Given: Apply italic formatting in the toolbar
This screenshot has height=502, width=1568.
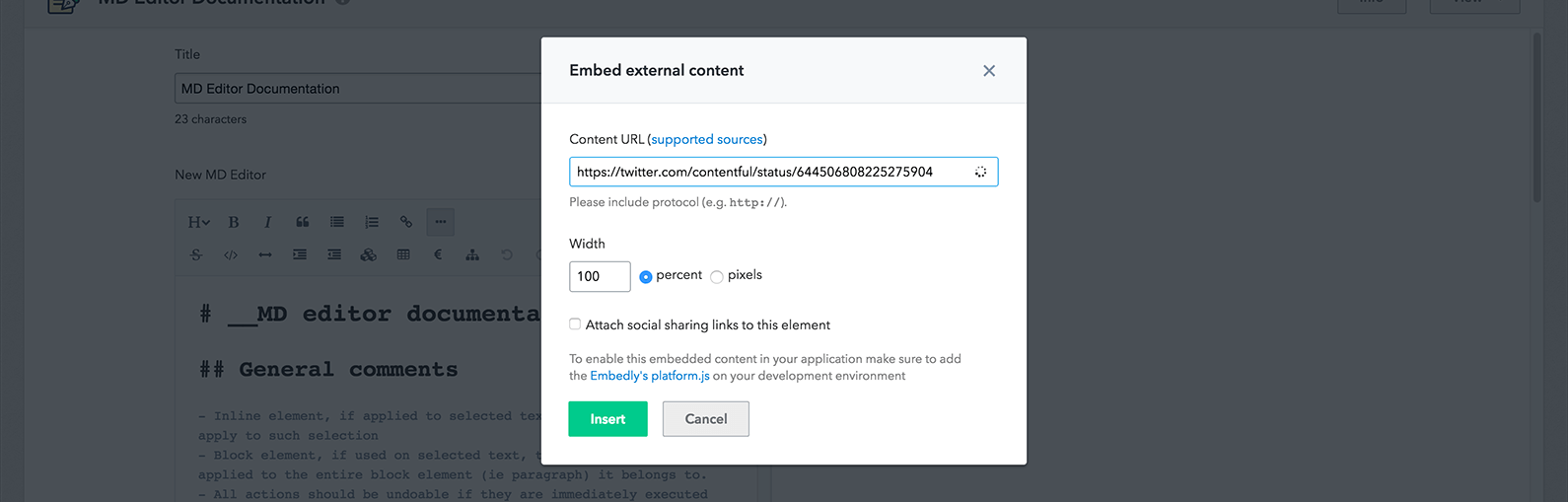Looking at the screenshot, I should (x=267, y=222).
